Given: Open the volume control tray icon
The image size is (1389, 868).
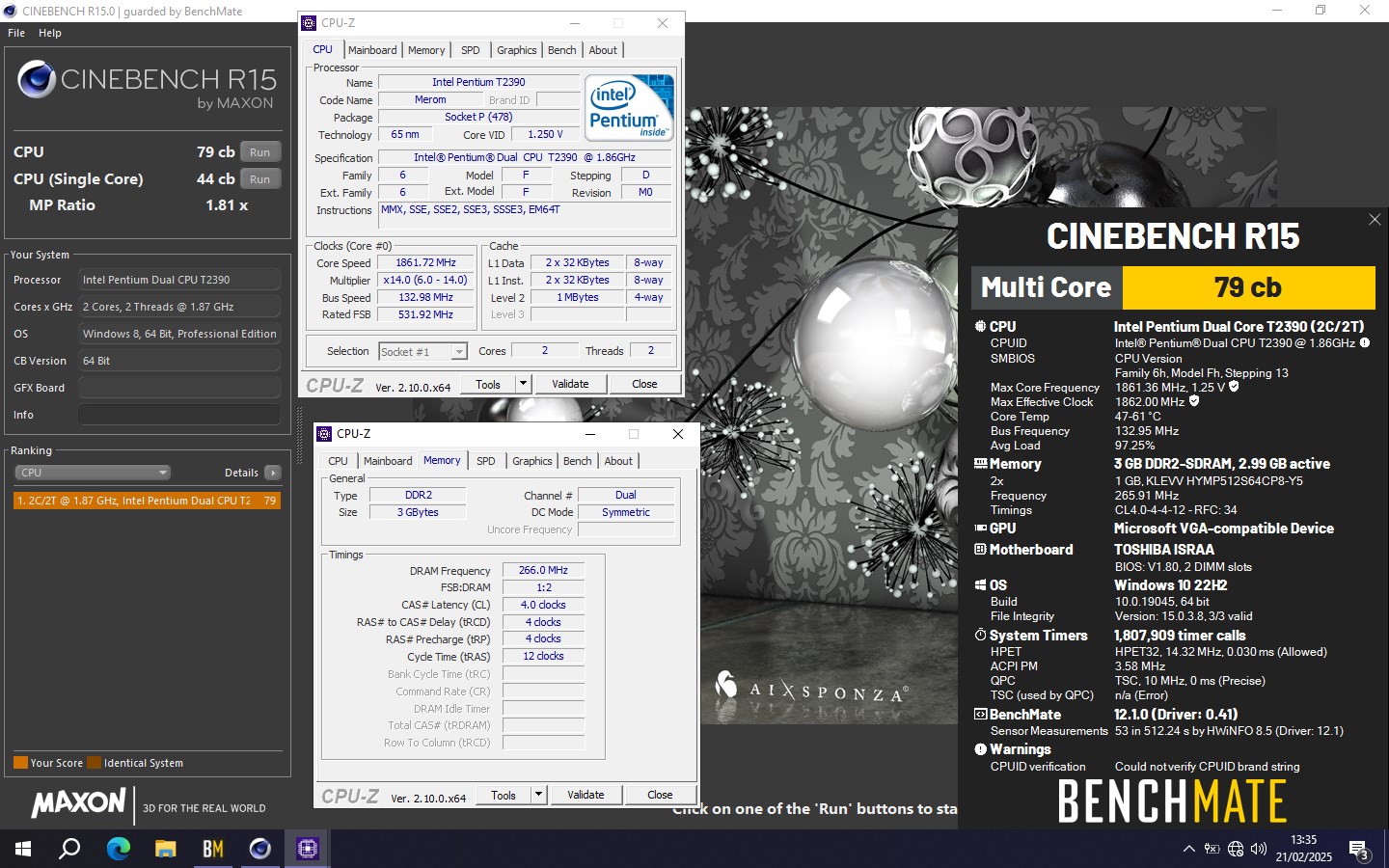Looking at the screenshot, I should click(x=1258, y=849).
